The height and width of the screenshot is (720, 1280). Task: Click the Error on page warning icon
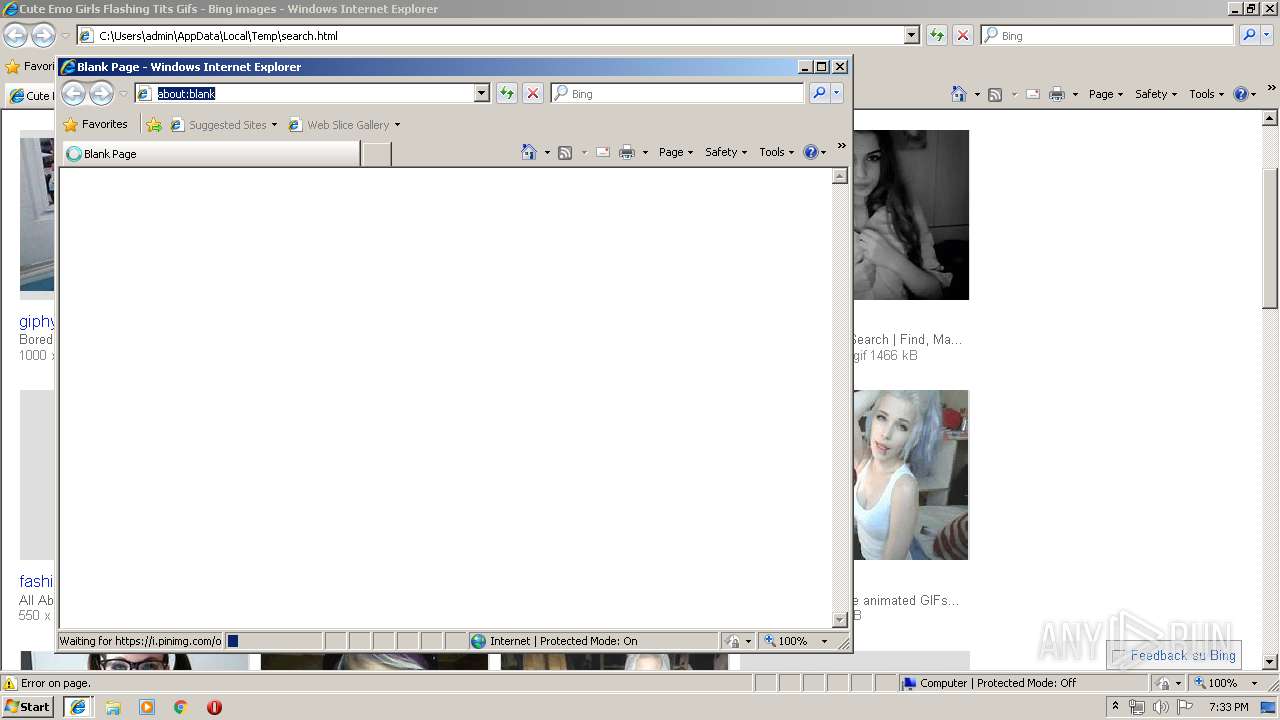tap(10, 684)
